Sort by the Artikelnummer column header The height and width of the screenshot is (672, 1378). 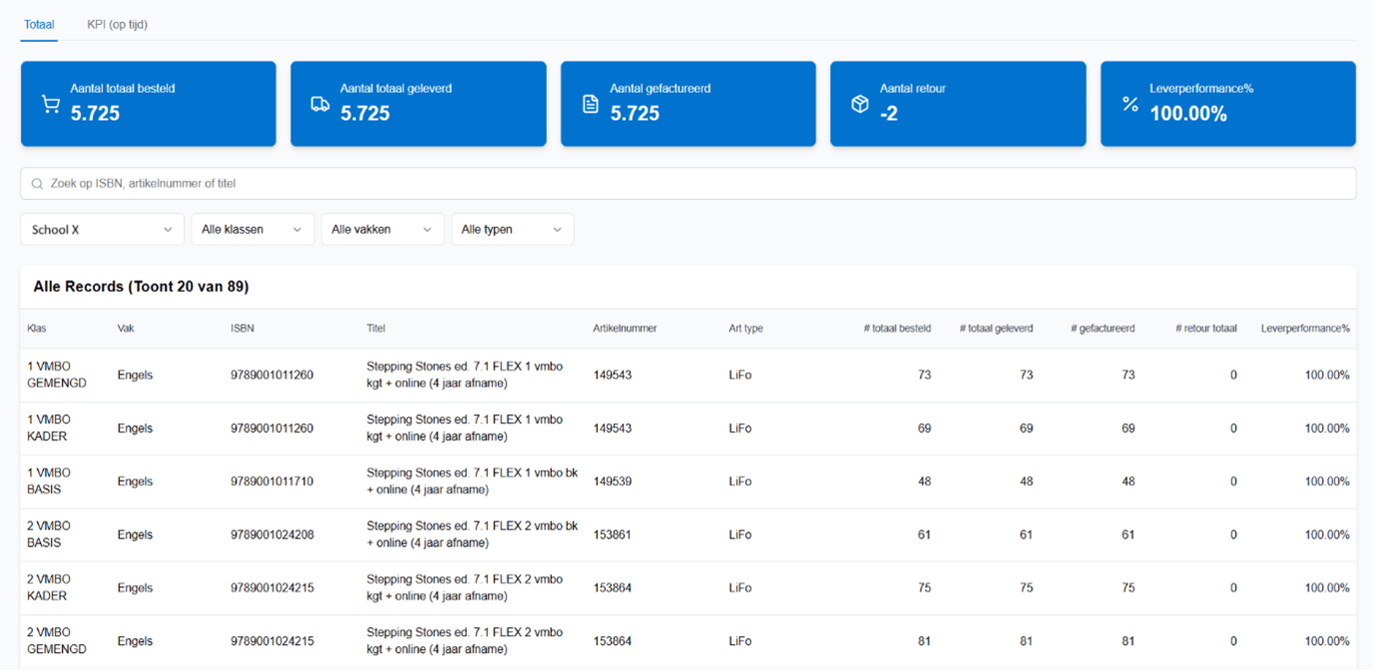(x=625, y=328)
